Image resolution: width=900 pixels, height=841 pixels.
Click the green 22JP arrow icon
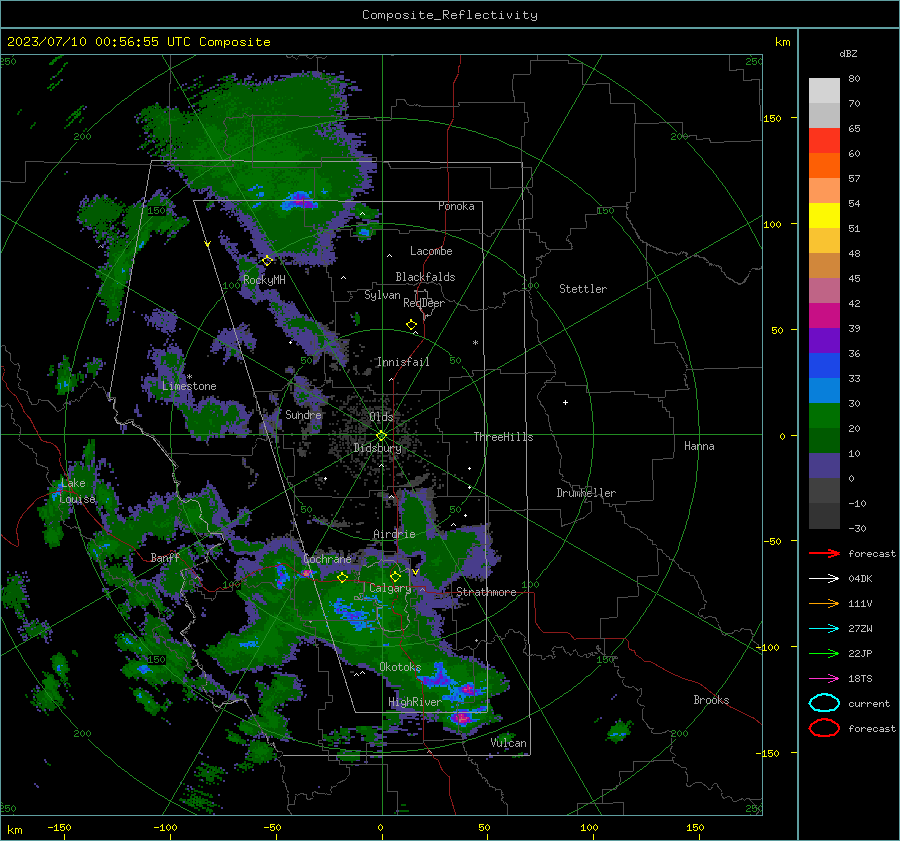pyautogui.click(x=824, y=653)
